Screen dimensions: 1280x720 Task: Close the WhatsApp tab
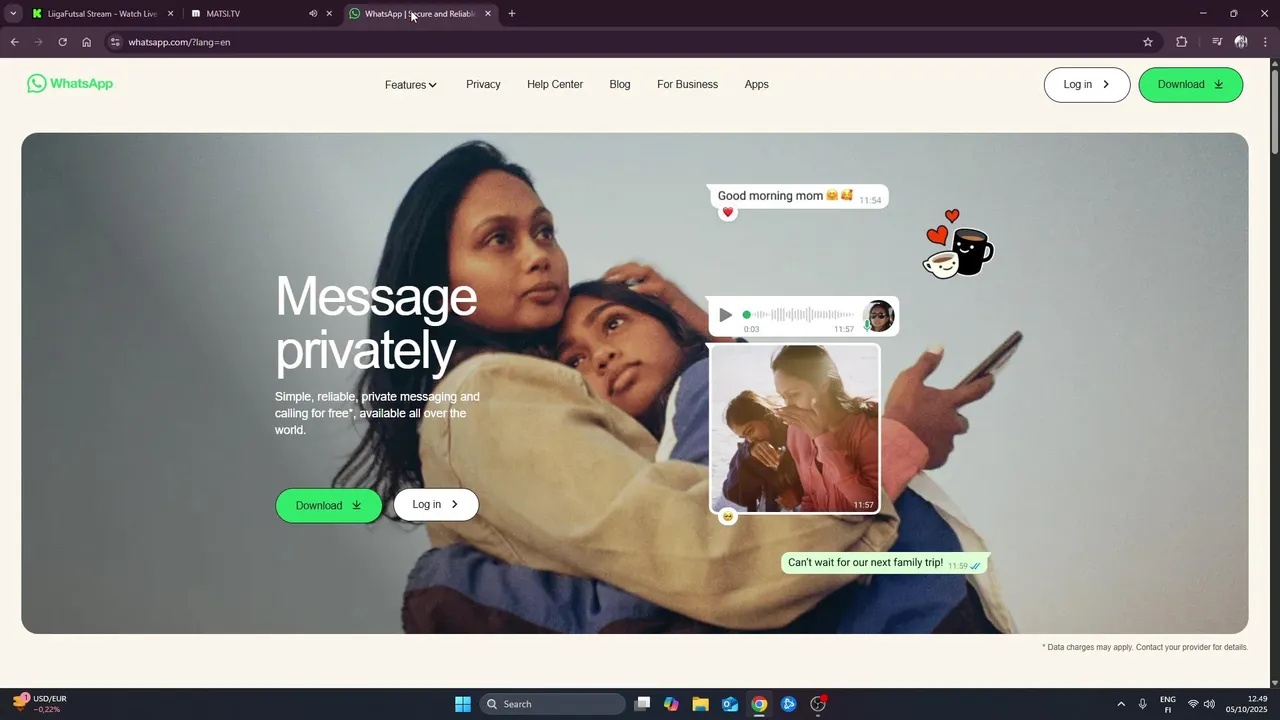tap(488, 14)
